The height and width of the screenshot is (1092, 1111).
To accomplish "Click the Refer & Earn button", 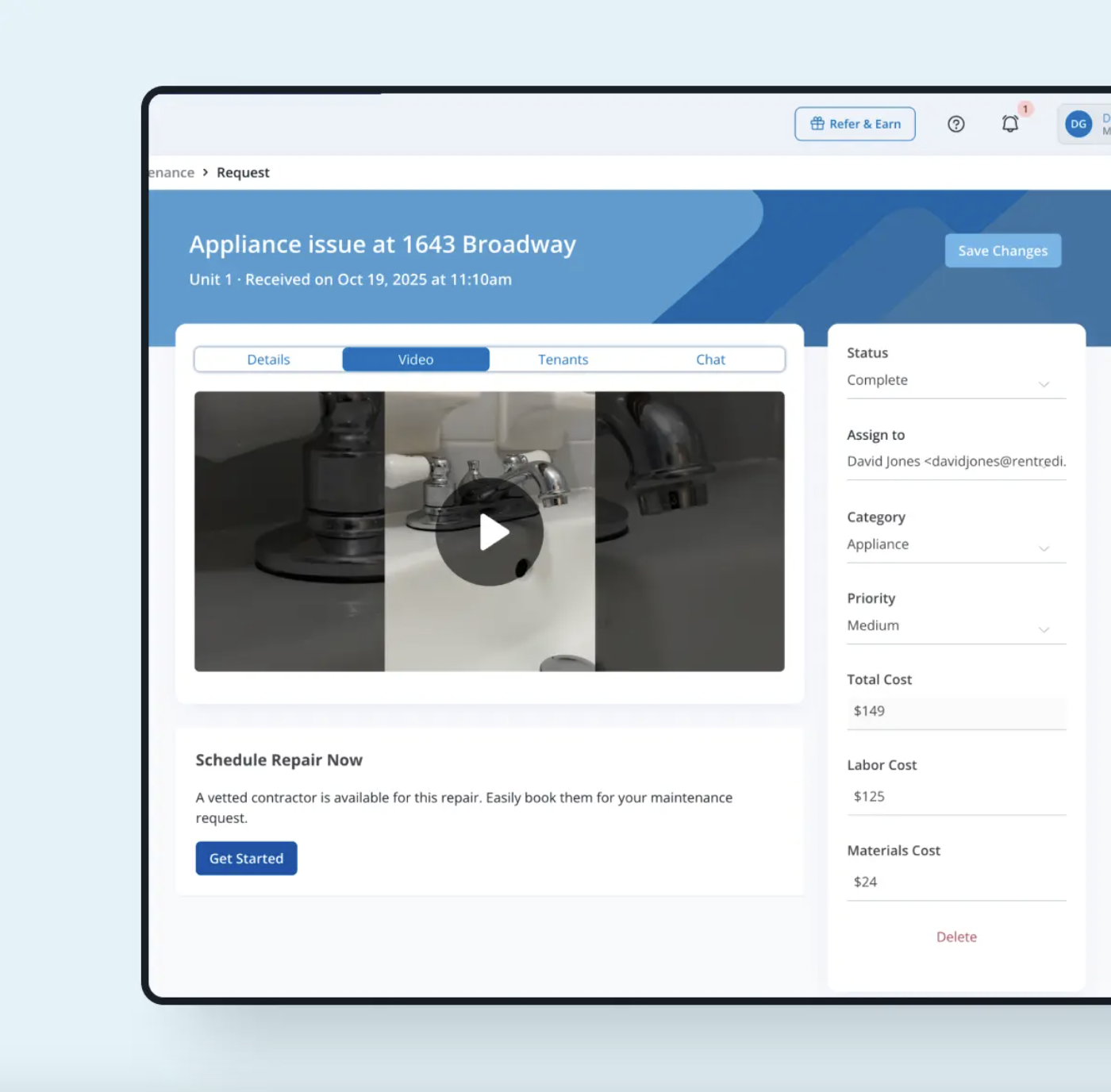I will [x=855, y=124].
